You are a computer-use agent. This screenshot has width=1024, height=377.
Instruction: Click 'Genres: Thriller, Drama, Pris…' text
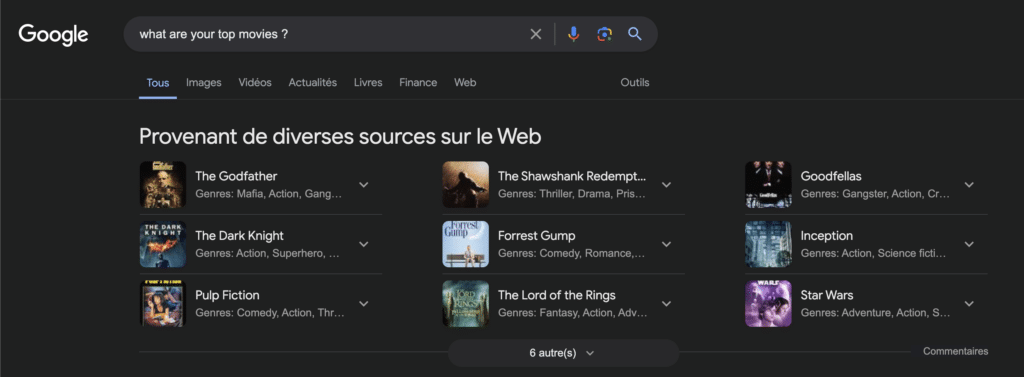(572, 194)
